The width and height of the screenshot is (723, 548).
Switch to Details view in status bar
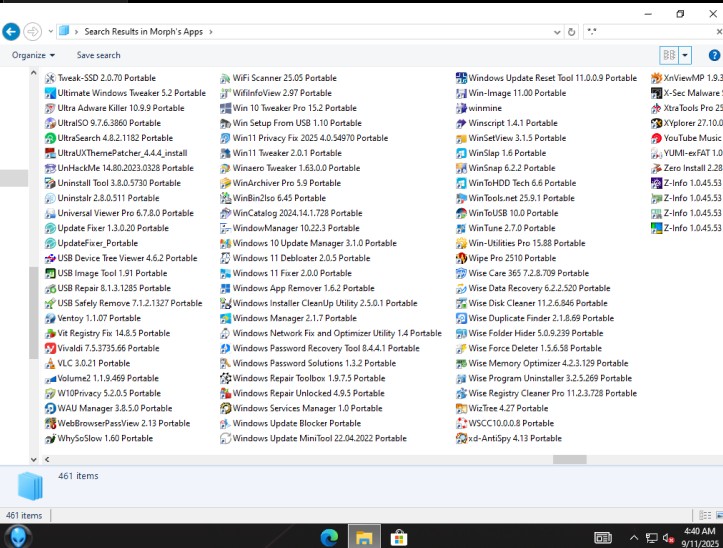705,515
